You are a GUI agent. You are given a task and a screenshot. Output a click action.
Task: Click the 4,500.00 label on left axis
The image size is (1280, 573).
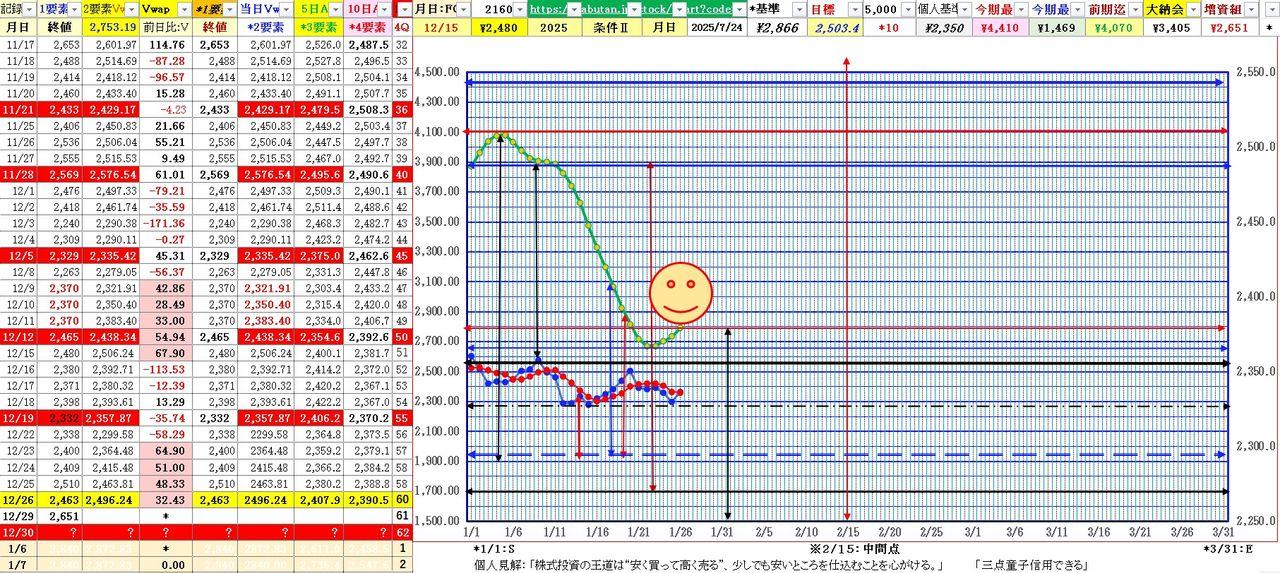pyautogui.click(x=438, y=72)
